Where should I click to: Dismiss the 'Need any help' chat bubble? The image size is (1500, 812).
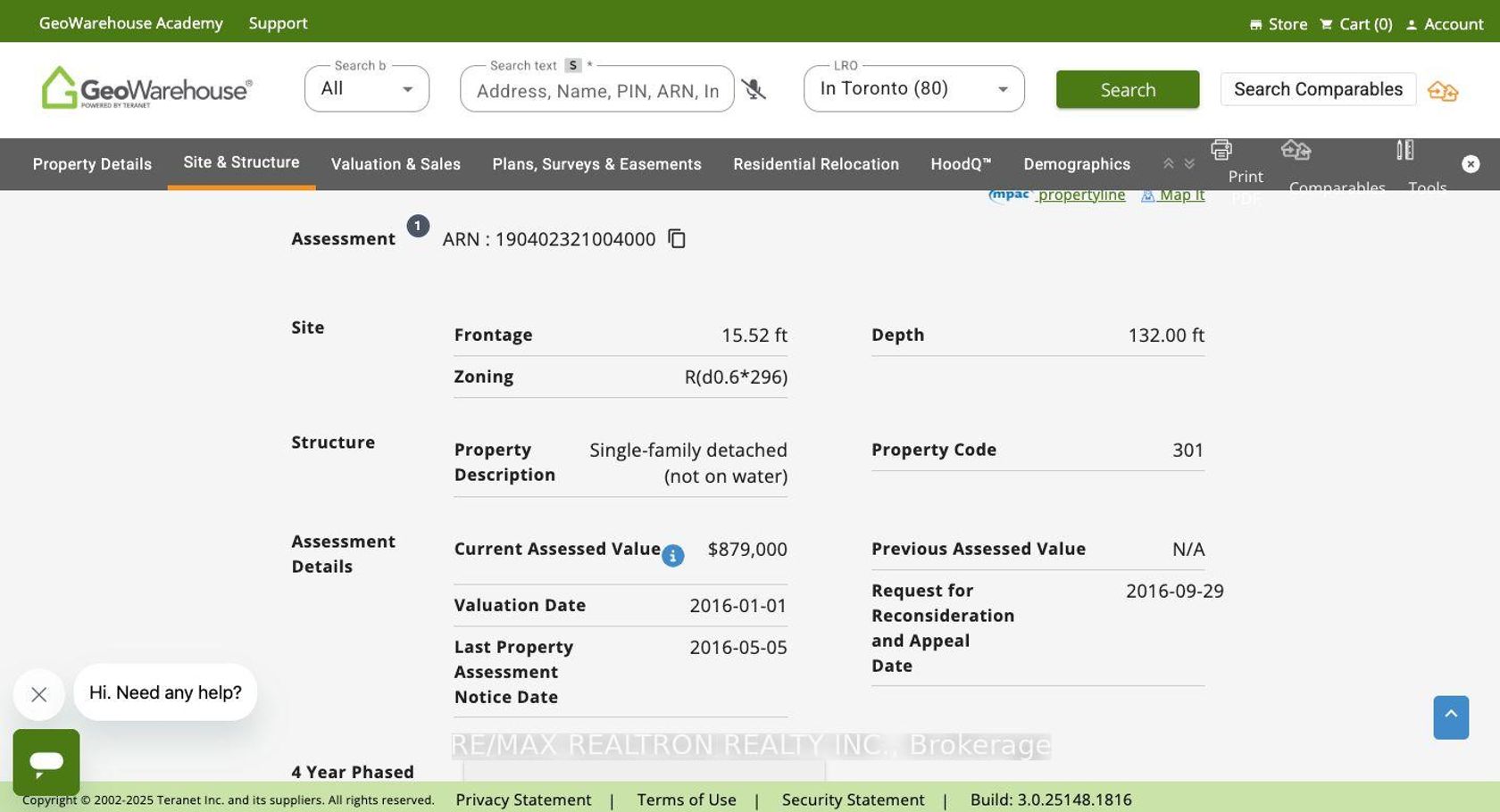38,694
